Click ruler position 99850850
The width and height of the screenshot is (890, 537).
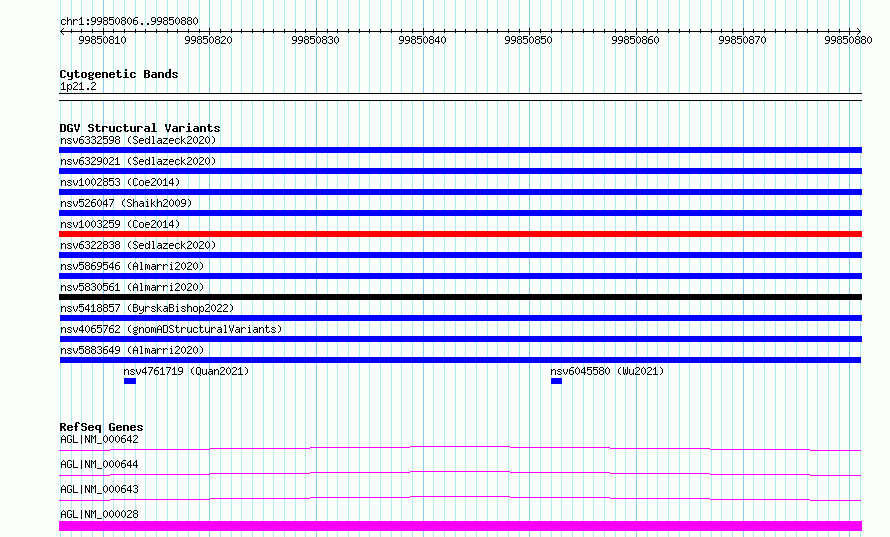[x=528, y=40]
